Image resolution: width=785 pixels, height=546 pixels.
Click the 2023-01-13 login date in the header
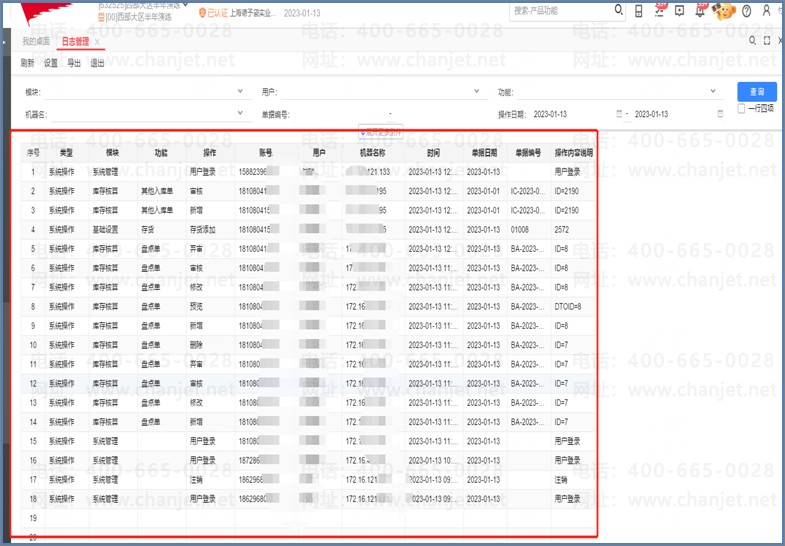[x=302, y=14]
